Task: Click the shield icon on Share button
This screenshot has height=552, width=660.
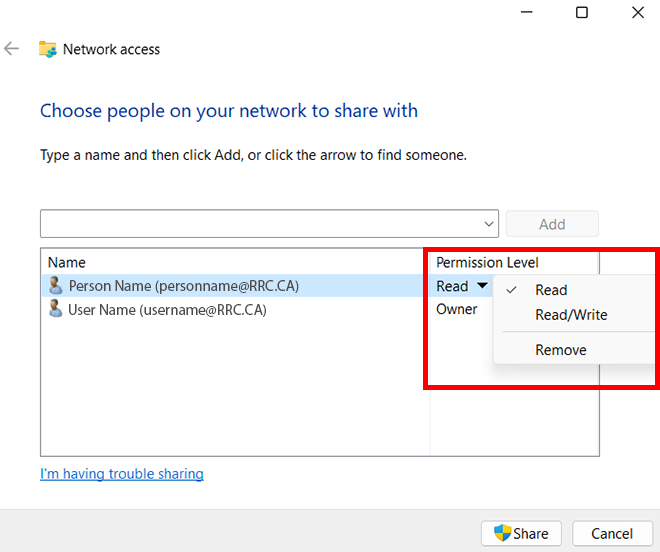Action: tap(502, 533)
